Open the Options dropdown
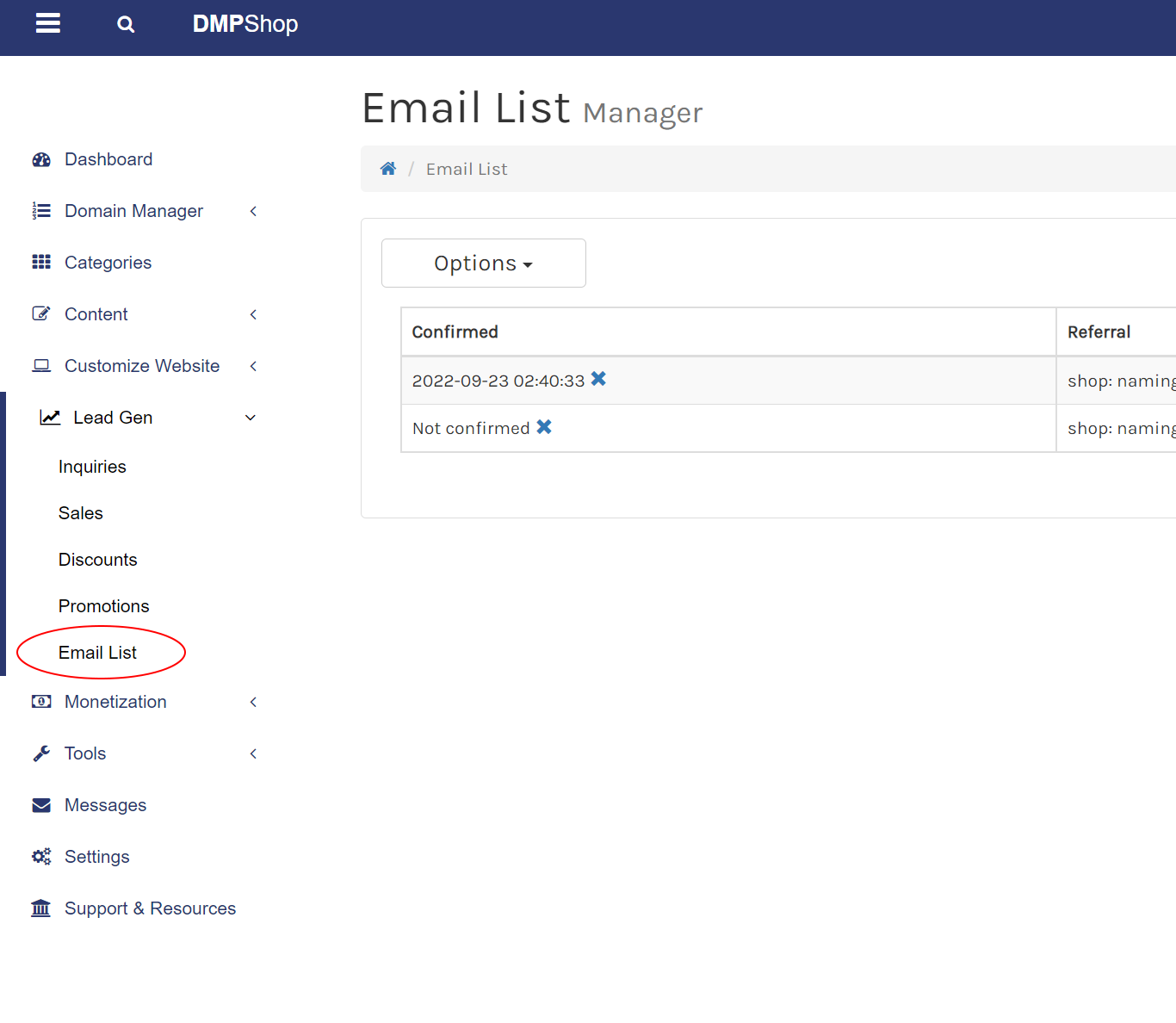The height and width of the screenshot is (1023, 1176). 483,263
